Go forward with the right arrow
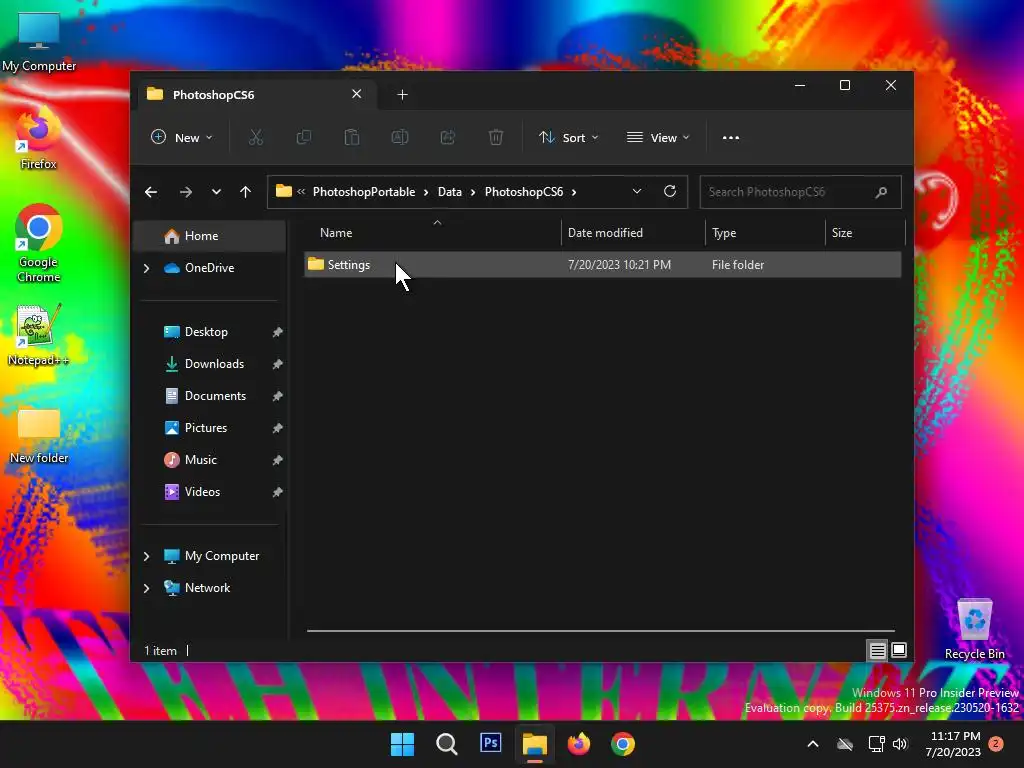Image resolution: width=1024 pixels, height=768 pixels. click(x=185, y=192)
